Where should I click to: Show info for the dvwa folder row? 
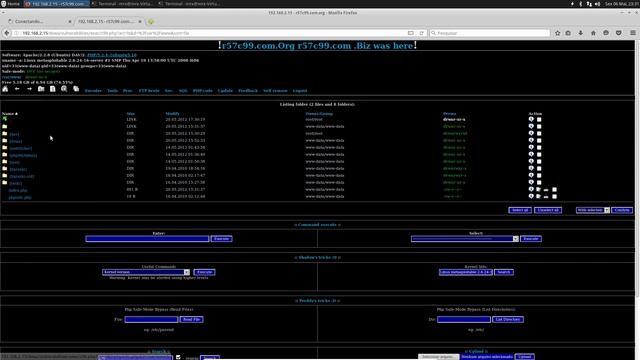point(531,140)
